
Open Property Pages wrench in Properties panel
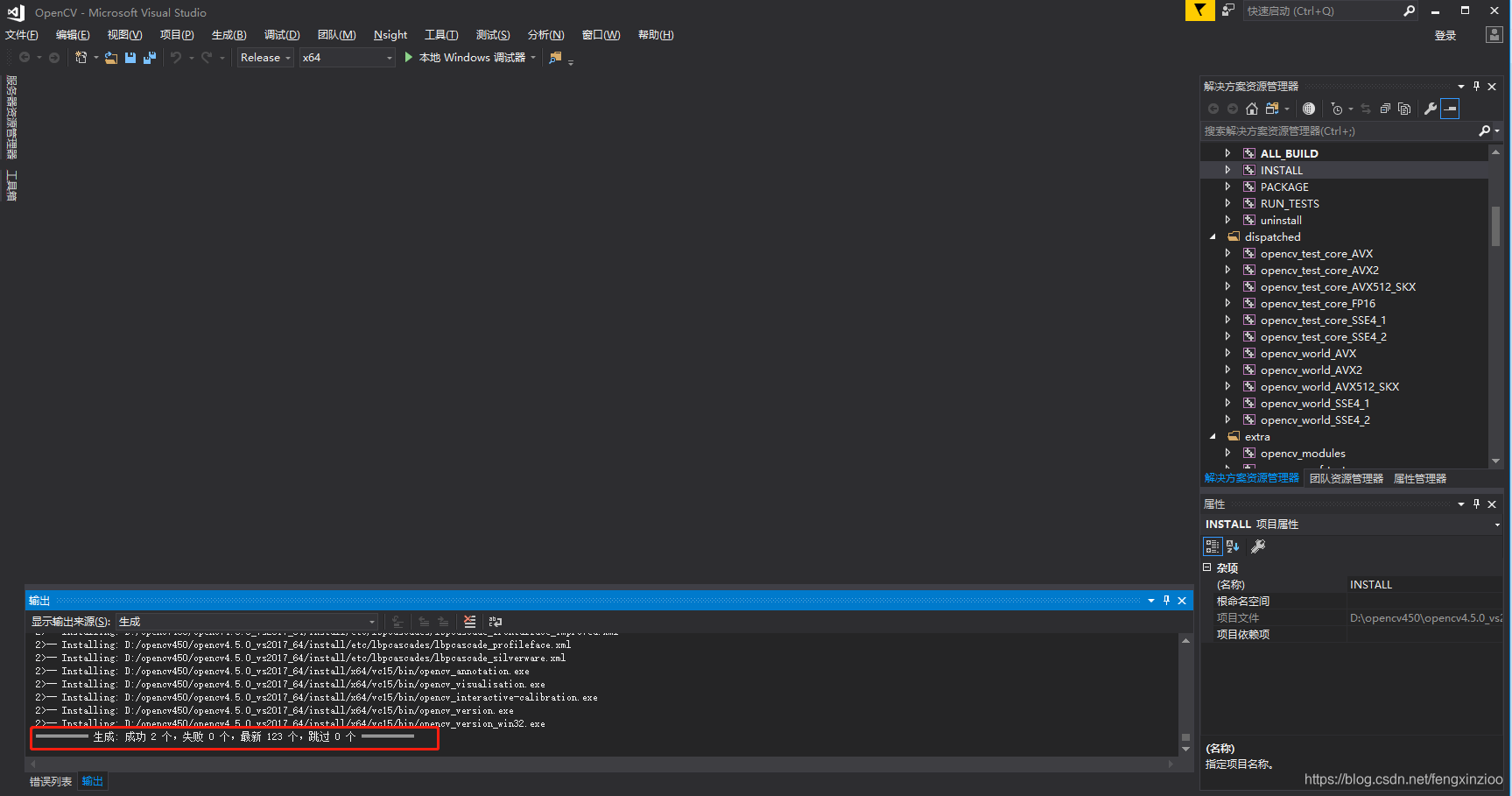click(x=1258, y=546)
